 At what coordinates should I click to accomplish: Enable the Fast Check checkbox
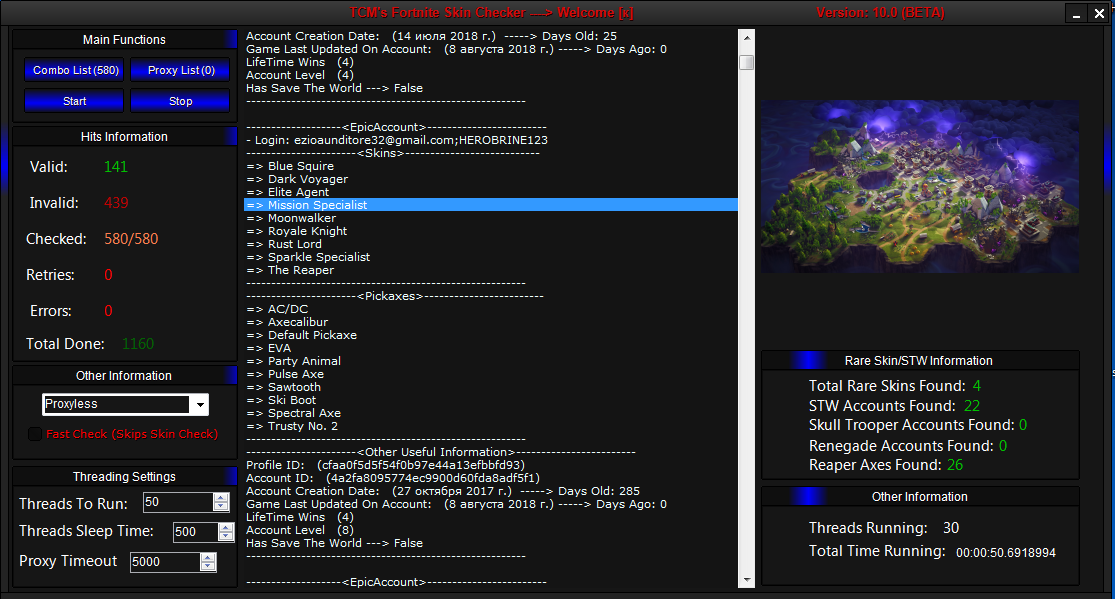35,434
